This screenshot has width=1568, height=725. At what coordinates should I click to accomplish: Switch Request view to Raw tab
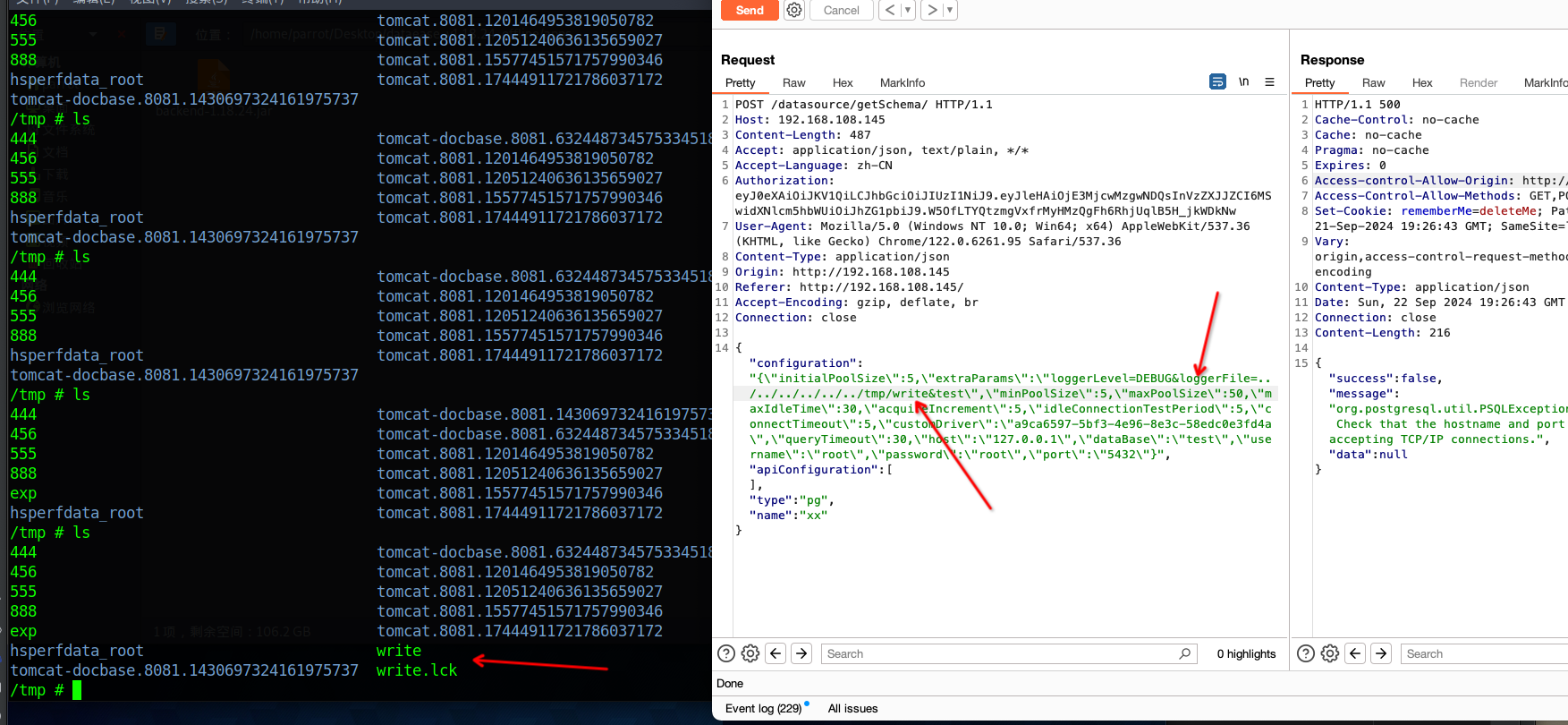point(793,82)
